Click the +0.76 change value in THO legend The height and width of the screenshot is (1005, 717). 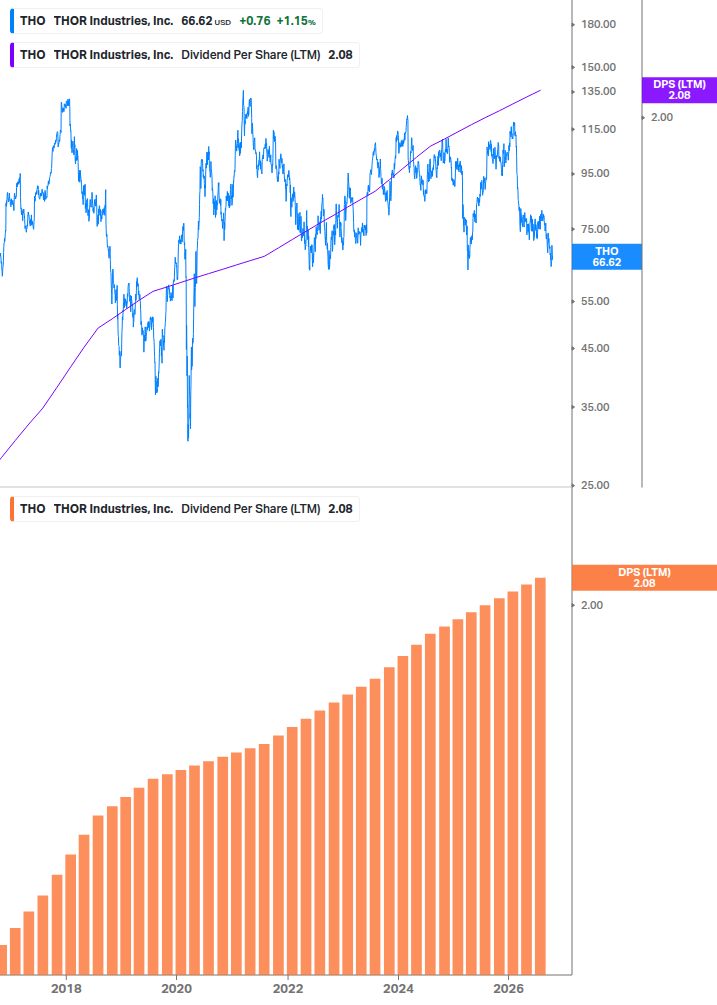point(255,21)
